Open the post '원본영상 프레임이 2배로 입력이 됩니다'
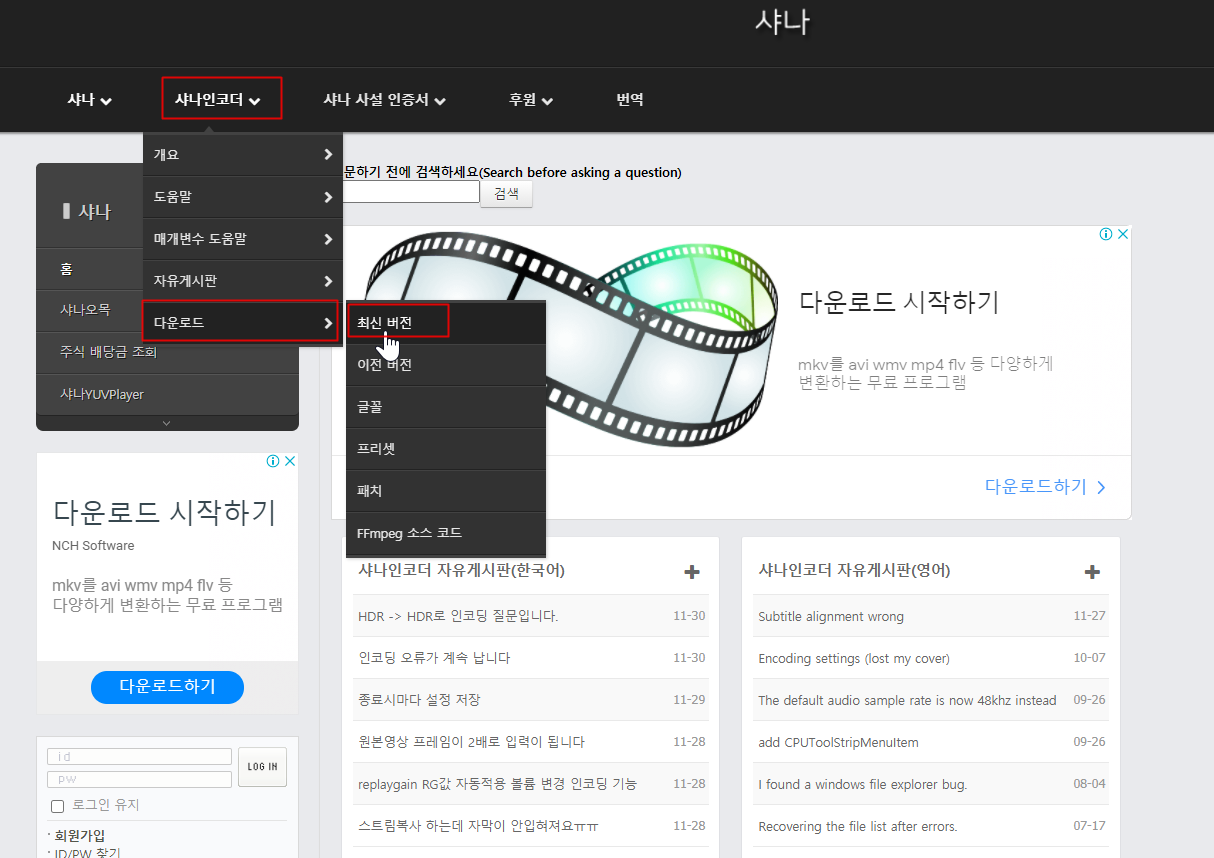Viewport: 1214px width, 858px height. coord(471,742)
